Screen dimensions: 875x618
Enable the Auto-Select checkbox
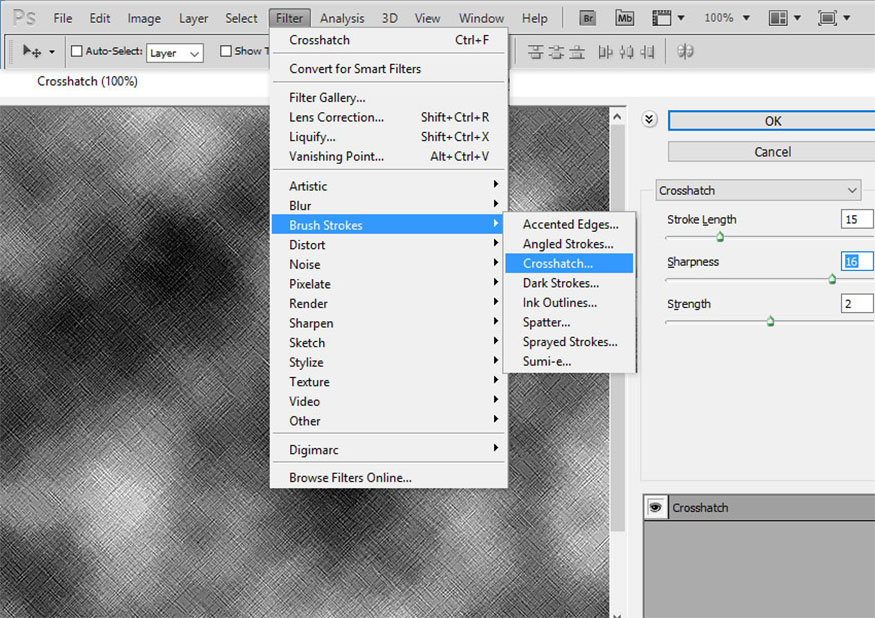click(77, 52)
